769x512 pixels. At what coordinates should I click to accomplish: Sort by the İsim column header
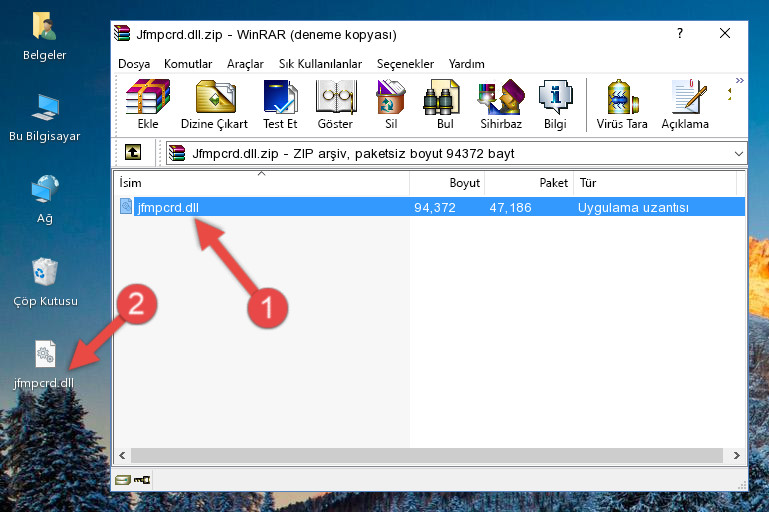[x=262, y=183]
